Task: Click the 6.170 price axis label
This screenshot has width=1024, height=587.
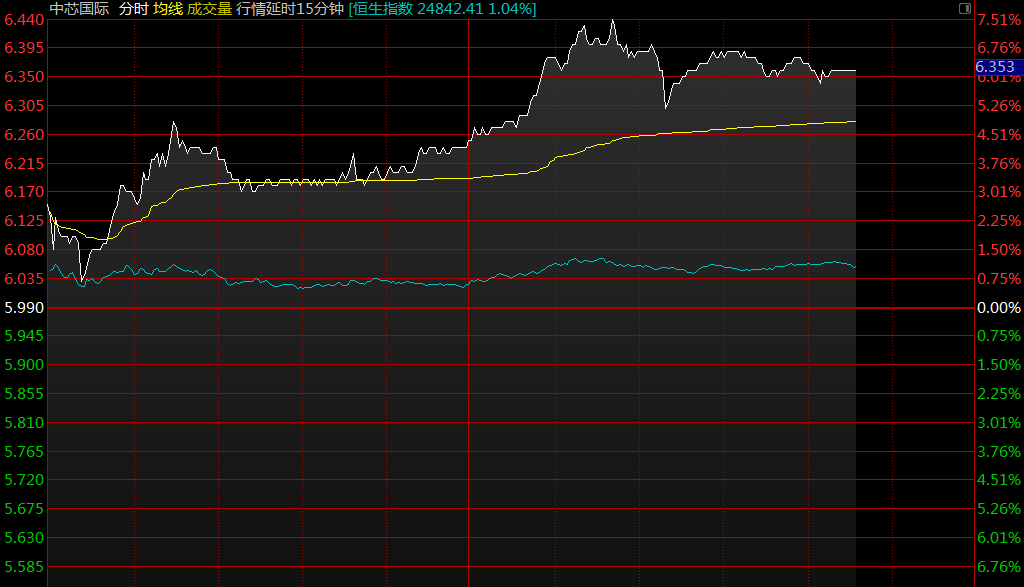Action: 24,192
